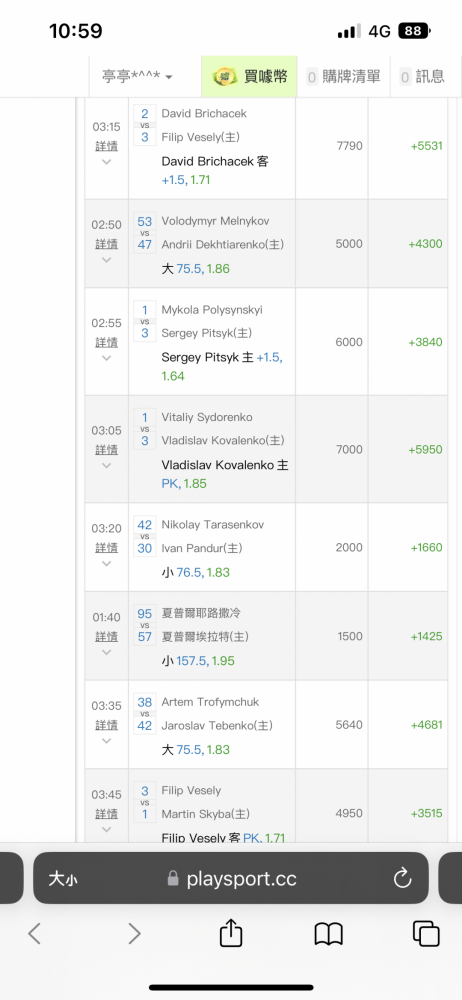
Task: Expand 詳情 for the 02:55 Polysynskyi match
Action: 107,342
